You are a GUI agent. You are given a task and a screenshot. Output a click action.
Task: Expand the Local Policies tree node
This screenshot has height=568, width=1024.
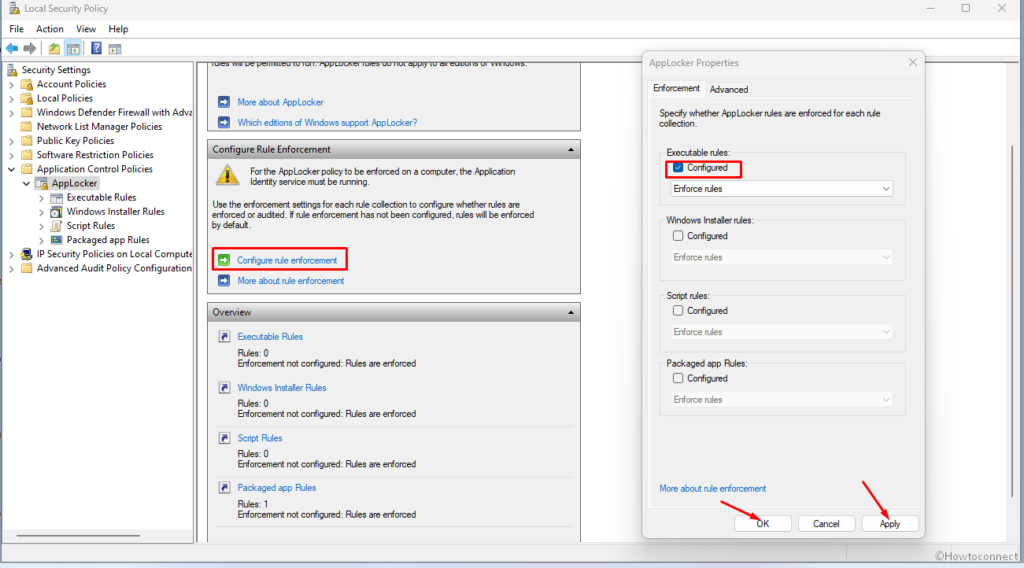[x=11, y=99]
